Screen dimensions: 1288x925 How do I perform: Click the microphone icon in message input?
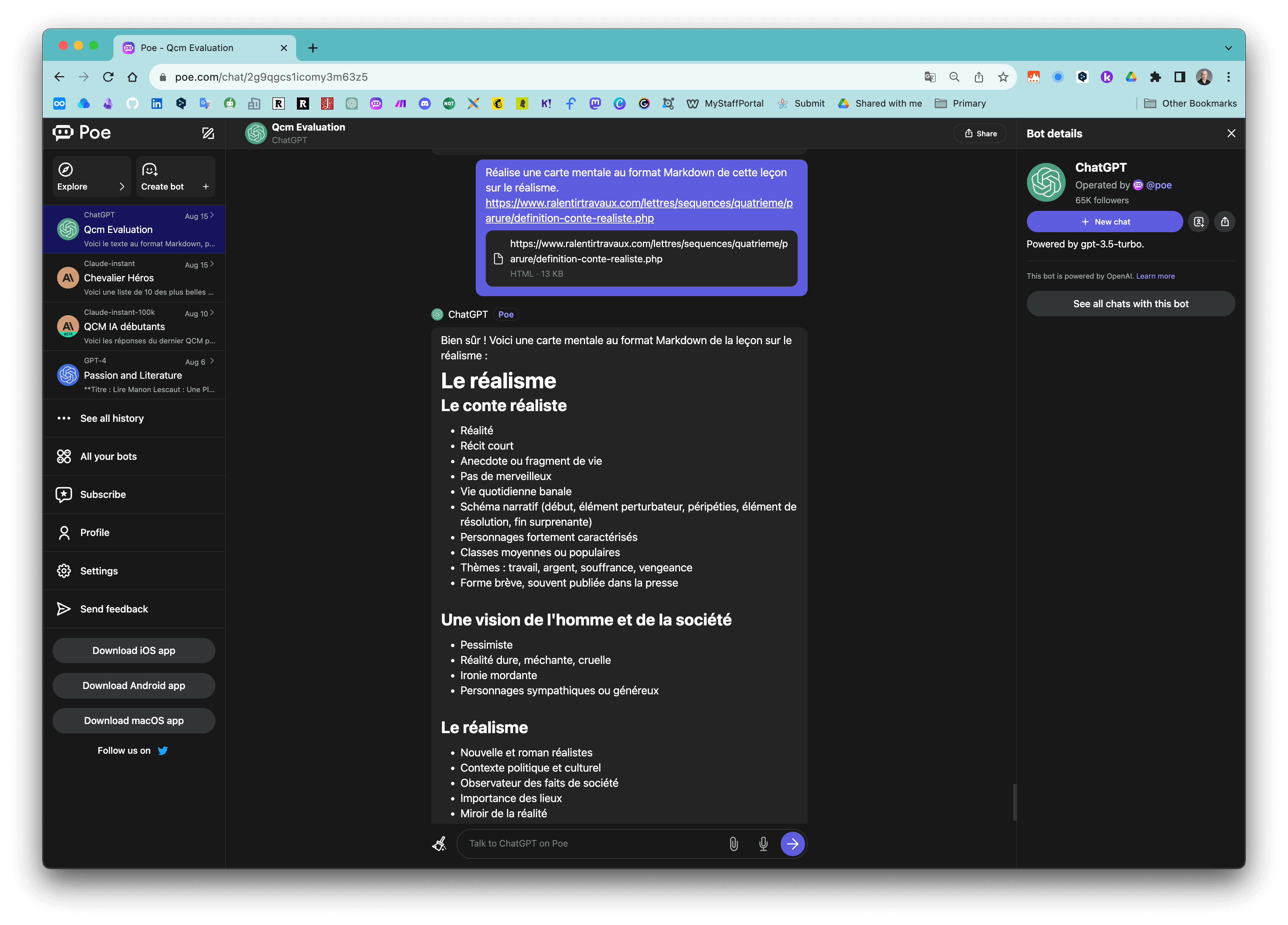[762, 843]
